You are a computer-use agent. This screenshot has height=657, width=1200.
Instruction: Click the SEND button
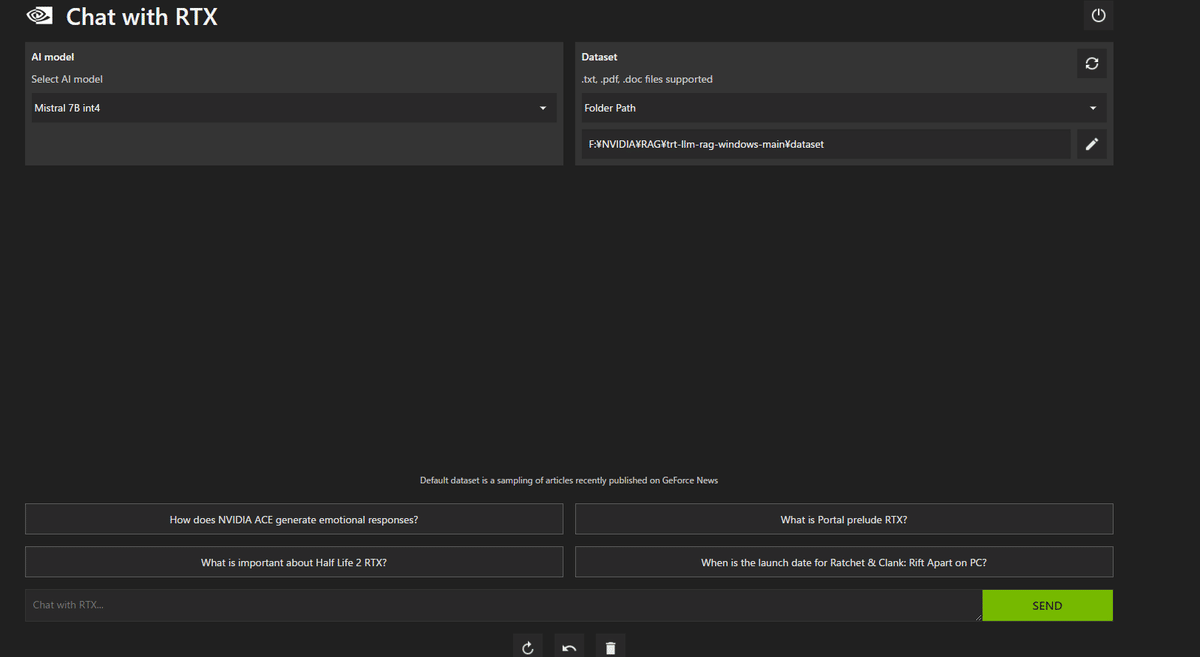tap(1047, 605)
